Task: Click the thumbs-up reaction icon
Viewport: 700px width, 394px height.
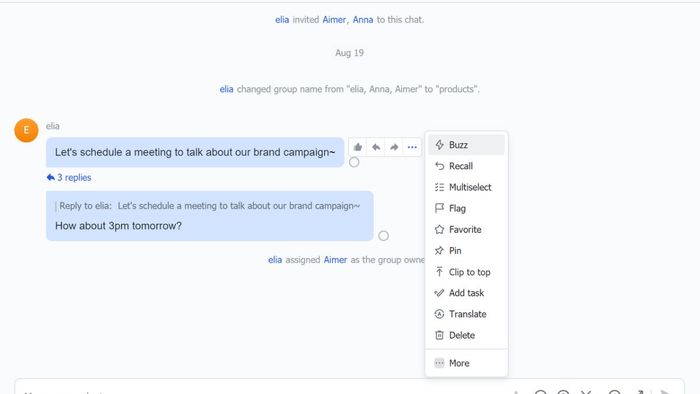Action: point(358,147)
